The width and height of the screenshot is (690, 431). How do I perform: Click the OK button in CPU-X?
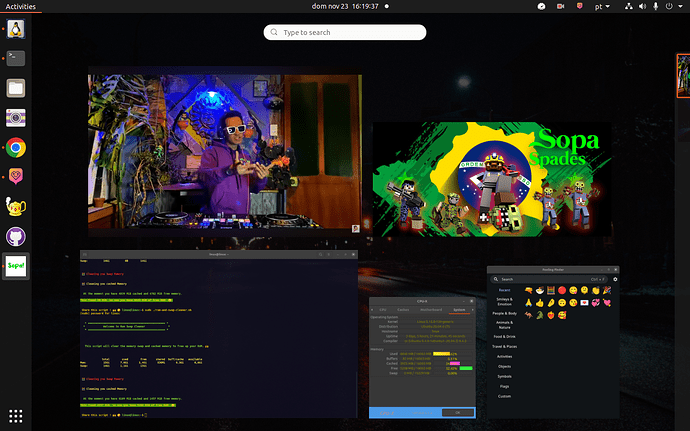[x=458, y=412]
